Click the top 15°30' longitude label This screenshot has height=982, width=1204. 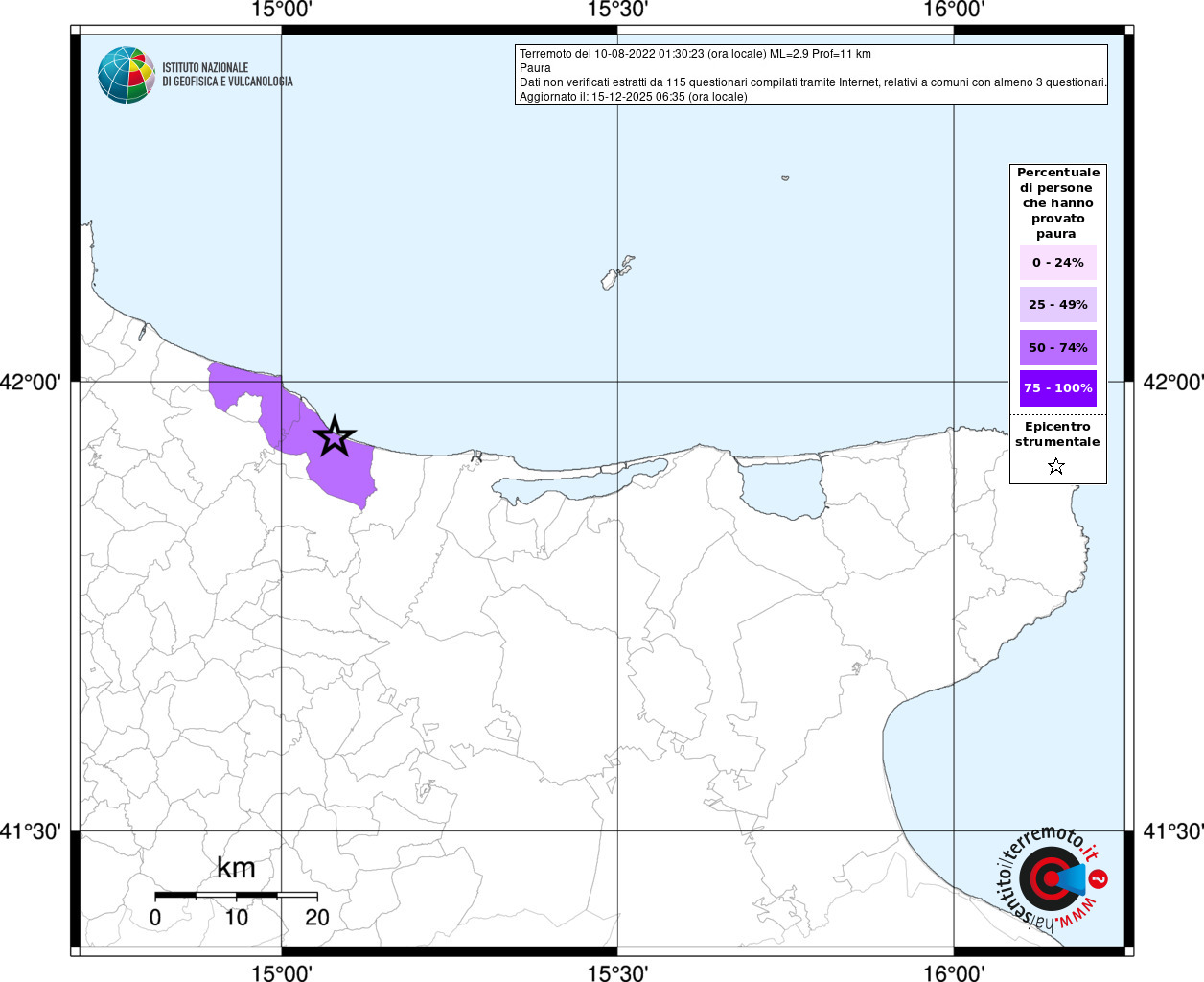pyautogui.click(x=617, y=10)
